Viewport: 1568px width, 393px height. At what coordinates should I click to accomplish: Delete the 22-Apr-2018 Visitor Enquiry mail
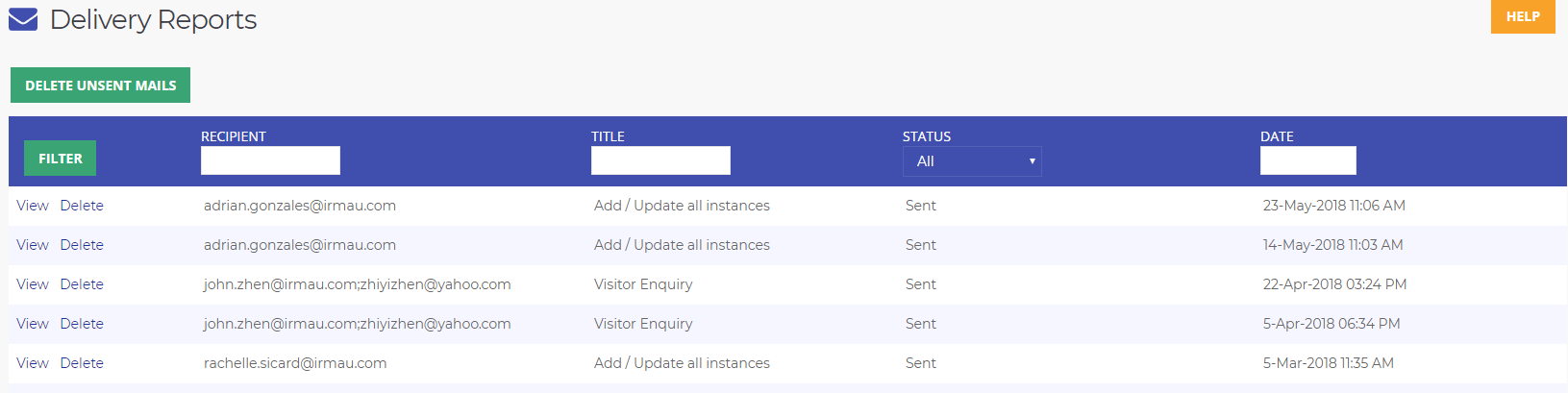pyautogui.click(x=82, y=284)
